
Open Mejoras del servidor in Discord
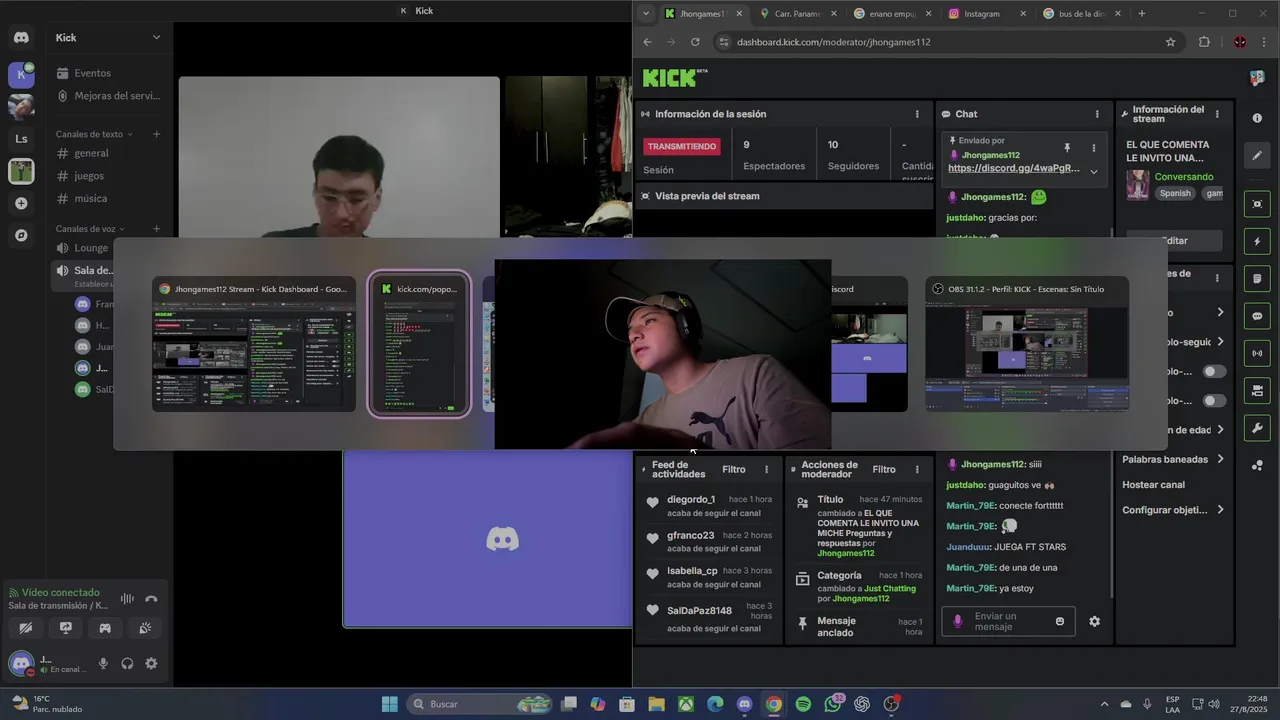108,96
